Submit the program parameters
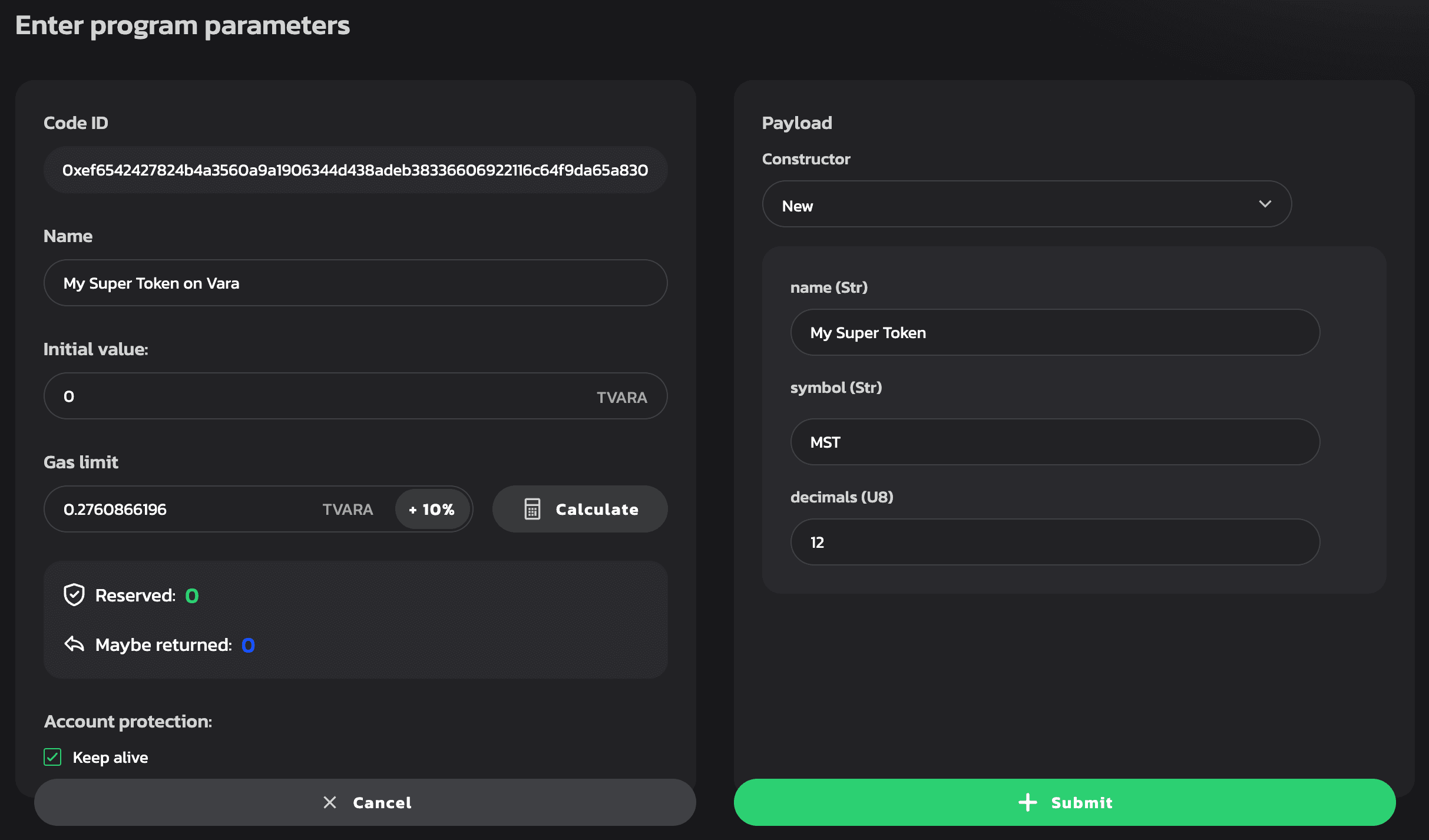The image size is (1429, 840). pyautogui.click(x=1064, y=802)
